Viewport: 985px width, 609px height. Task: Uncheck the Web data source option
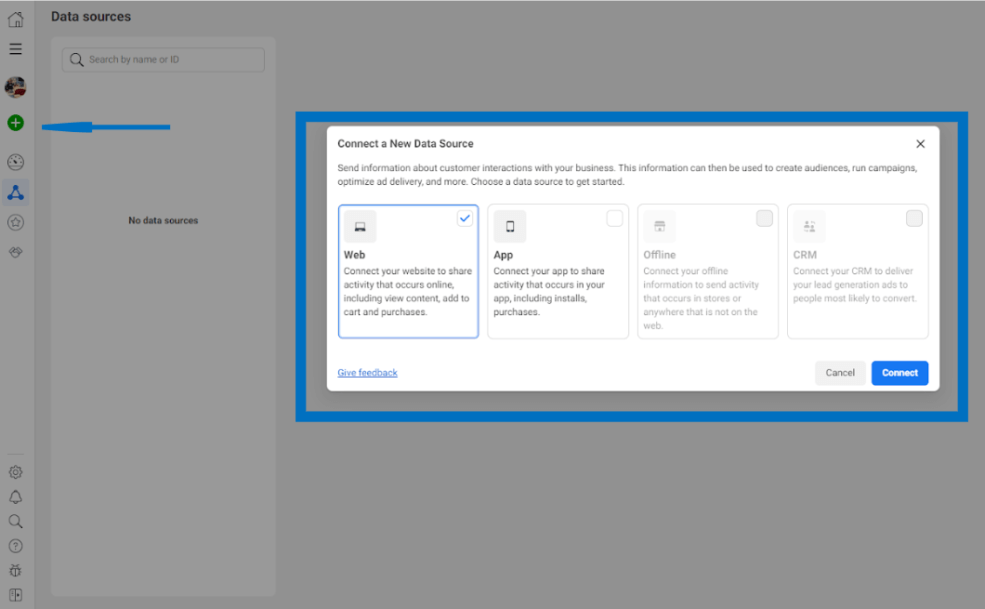pyautogui.click(x=464, y=217)
